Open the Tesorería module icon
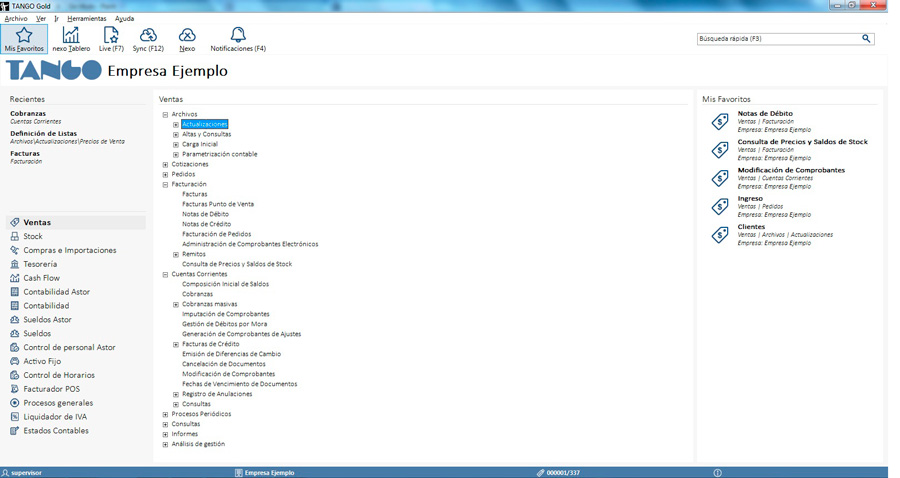This screenshot has height=478, width=900. point(15,264)
